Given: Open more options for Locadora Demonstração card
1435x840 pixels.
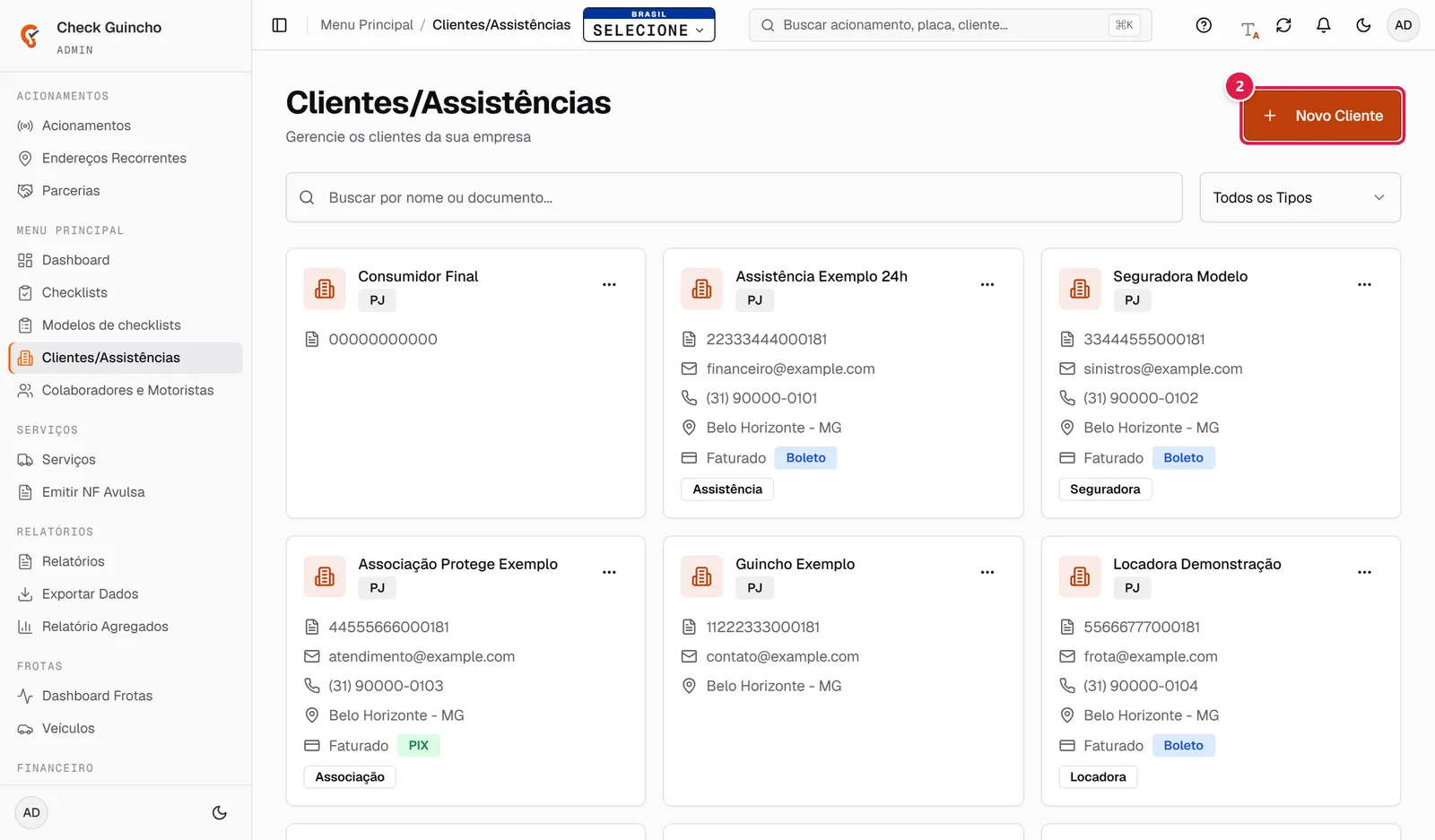Looking at the screenshot, I should pyautogui.click(x=1364, y=572).
